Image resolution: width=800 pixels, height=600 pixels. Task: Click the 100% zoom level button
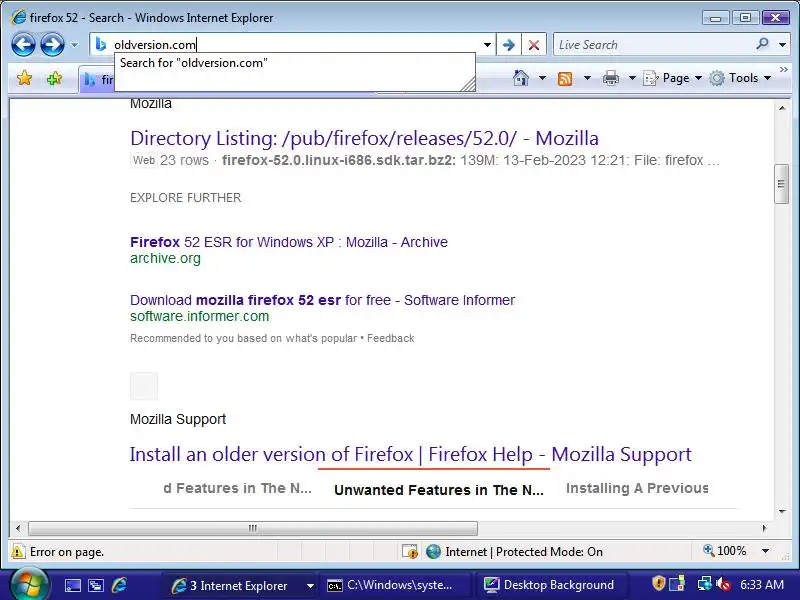pyautogui.click(x=724, y=551)
